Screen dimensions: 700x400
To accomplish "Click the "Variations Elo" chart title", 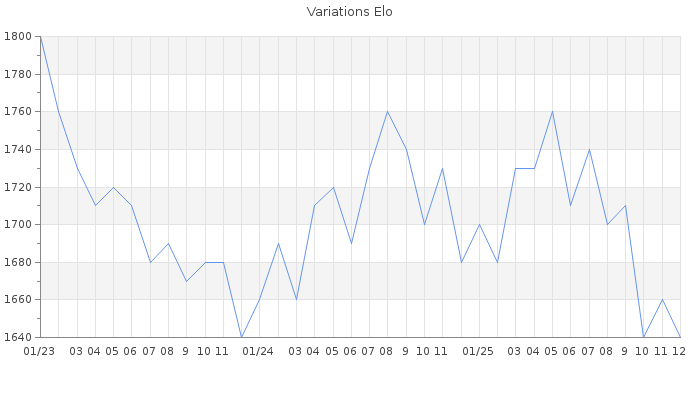I will pos(349,12).
